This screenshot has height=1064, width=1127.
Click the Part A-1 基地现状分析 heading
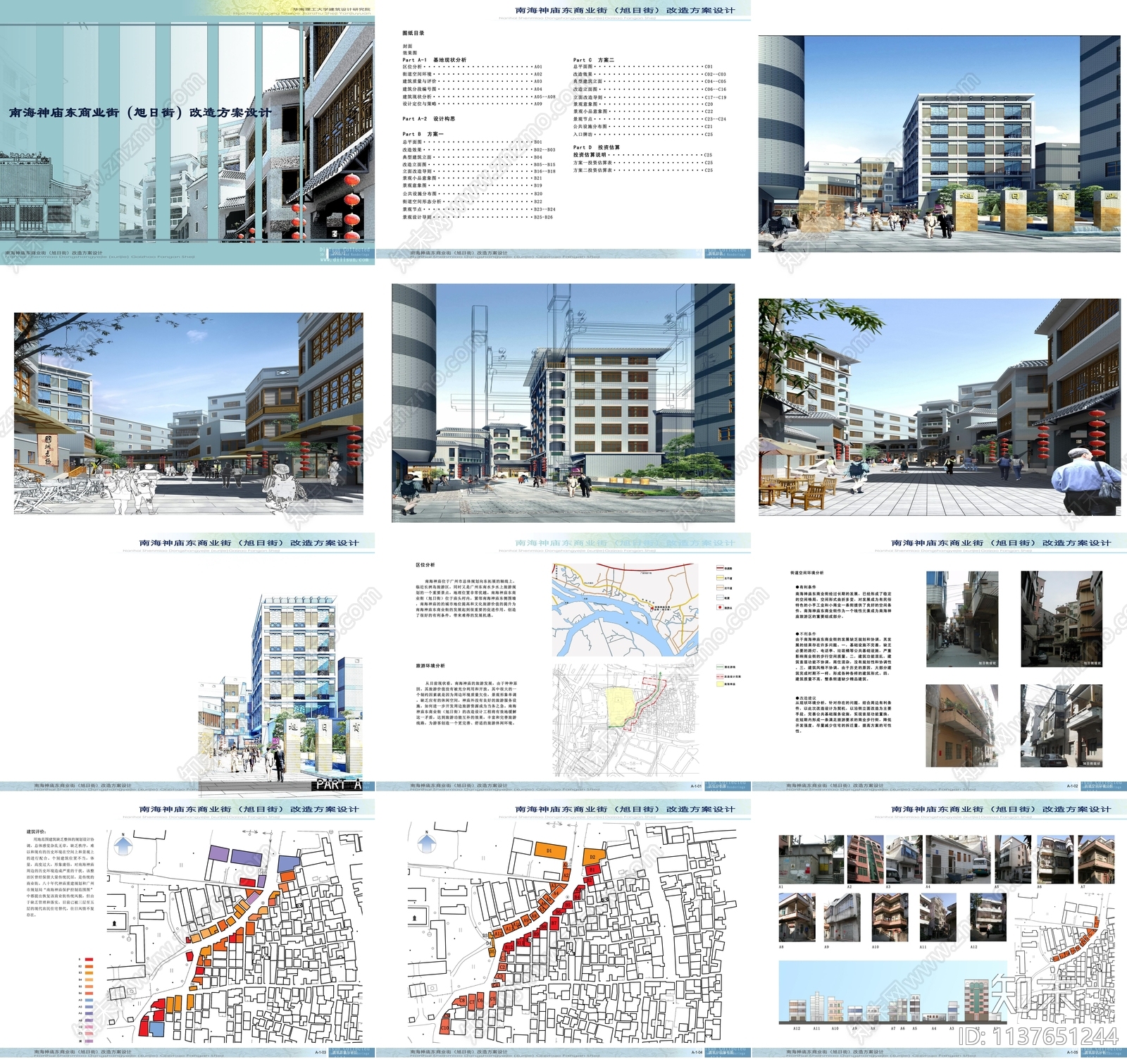click(x=434, y=60)
